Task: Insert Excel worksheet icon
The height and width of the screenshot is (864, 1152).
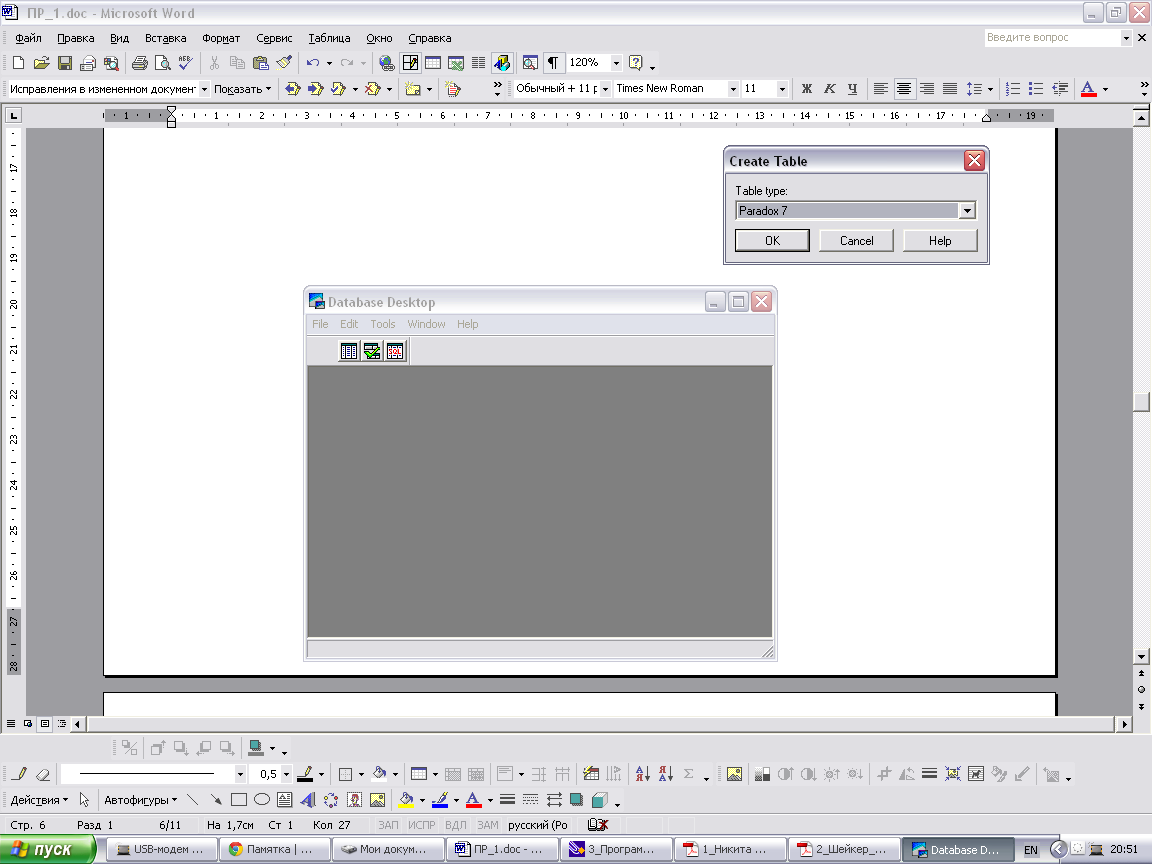Action: click(456, 63)
